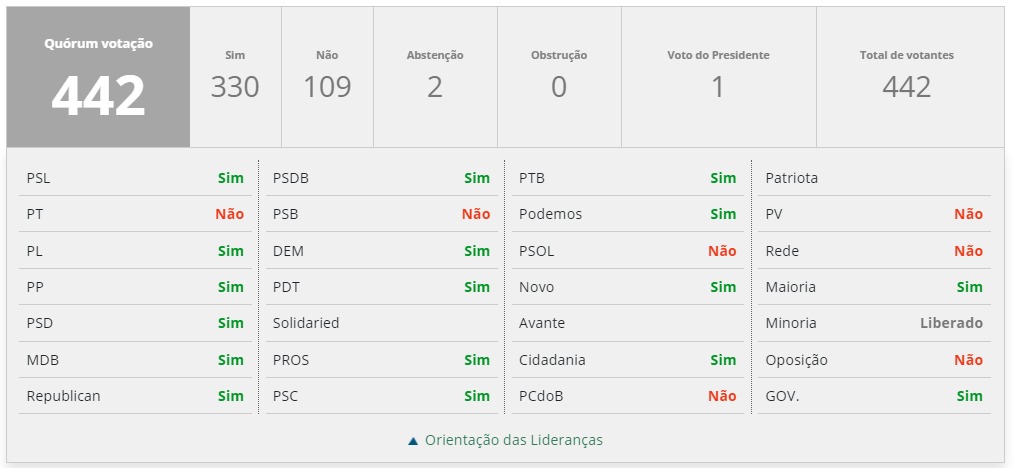1020x468 pixels.
Task: Click the Solidaried party row
Action: coord(381,323)
